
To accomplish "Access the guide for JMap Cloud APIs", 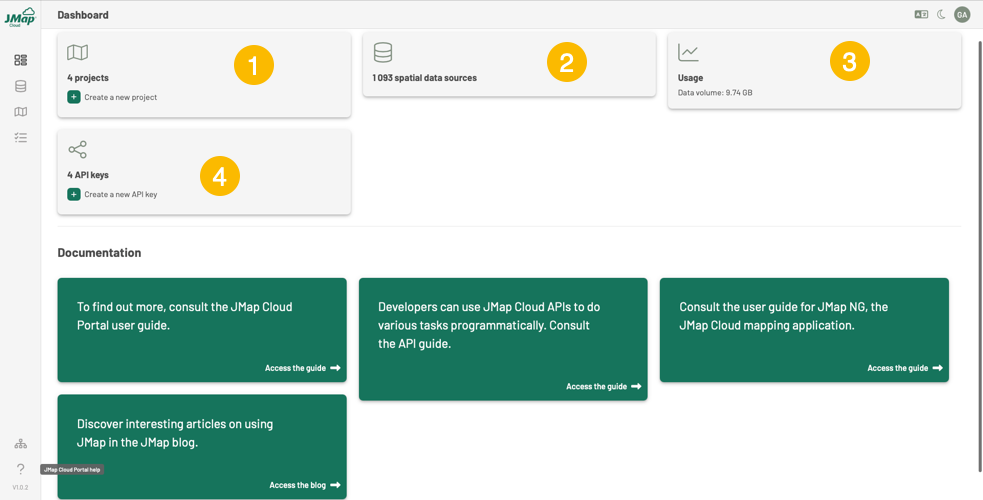I will pos(603,386).
